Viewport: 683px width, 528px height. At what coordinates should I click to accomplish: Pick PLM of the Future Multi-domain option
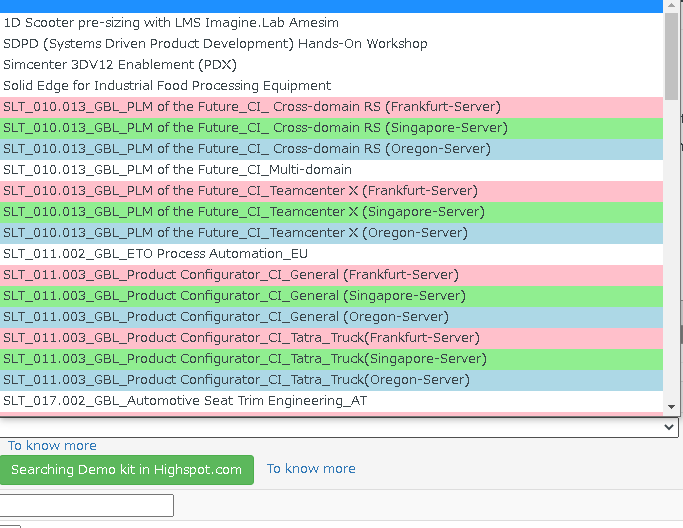pyautogui.click(x=177, y=169)
